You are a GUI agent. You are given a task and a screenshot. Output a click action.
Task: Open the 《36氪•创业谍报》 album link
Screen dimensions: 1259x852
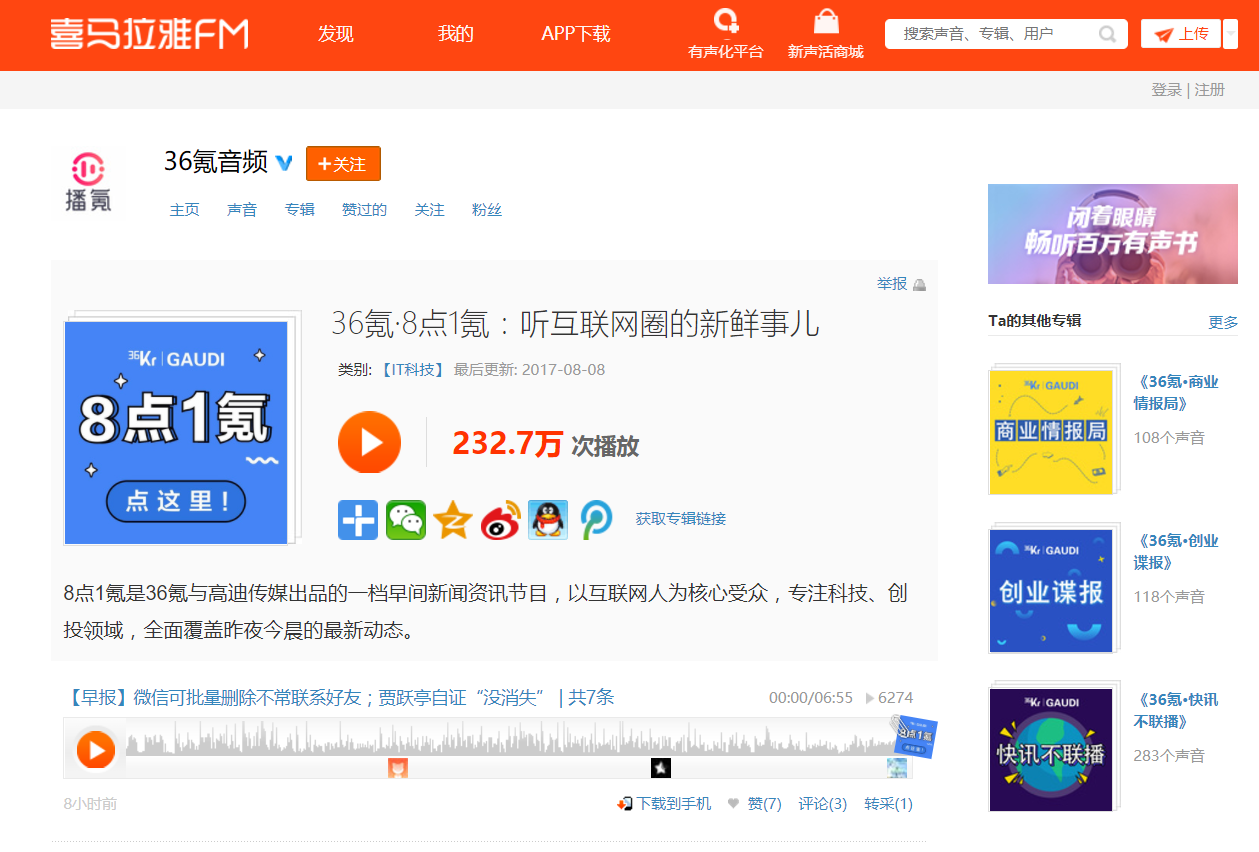click(1176, 552)
